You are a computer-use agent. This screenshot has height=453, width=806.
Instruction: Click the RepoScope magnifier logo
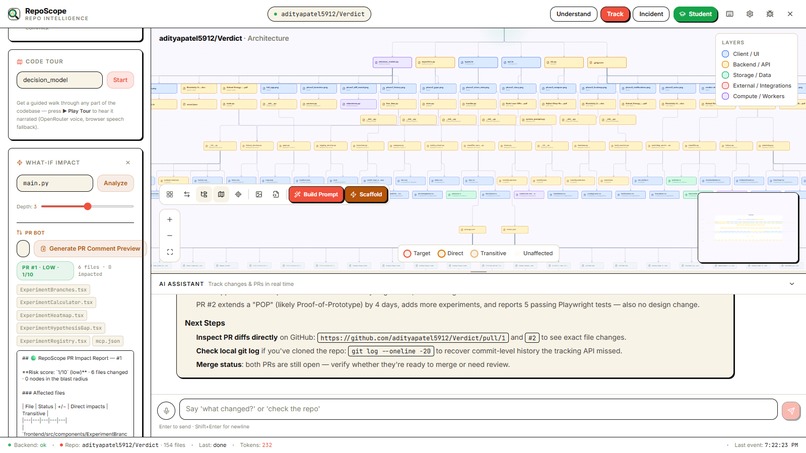pos(14,14)
